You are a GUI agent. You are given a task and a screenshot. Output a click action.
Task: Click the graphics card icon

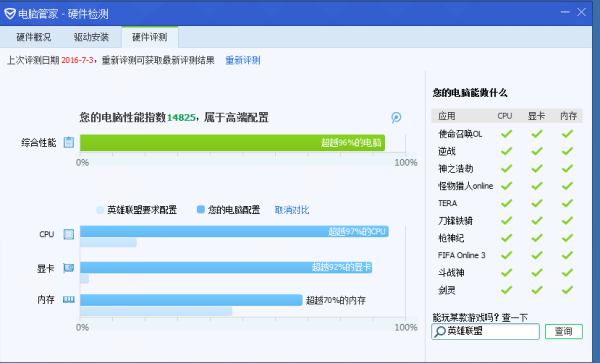(x=69, y=268)
